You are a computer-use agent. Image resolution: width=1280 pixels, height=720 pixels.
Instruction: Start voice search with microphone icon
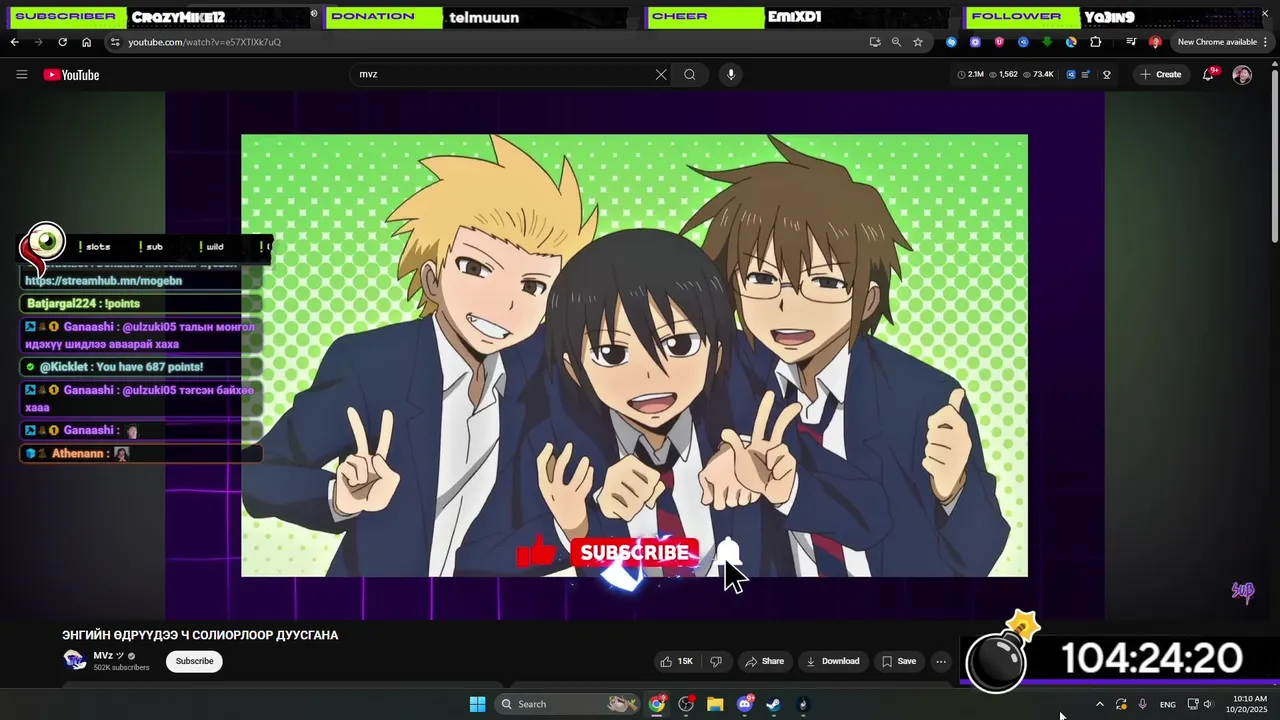pos(731,74)
